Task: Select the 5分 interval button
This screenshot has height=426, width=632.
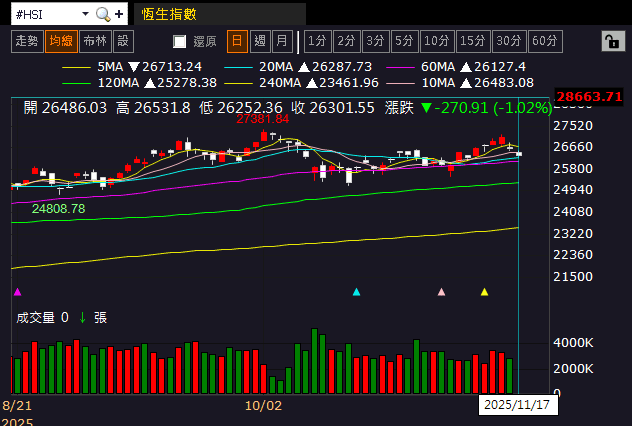Action: 404,41
